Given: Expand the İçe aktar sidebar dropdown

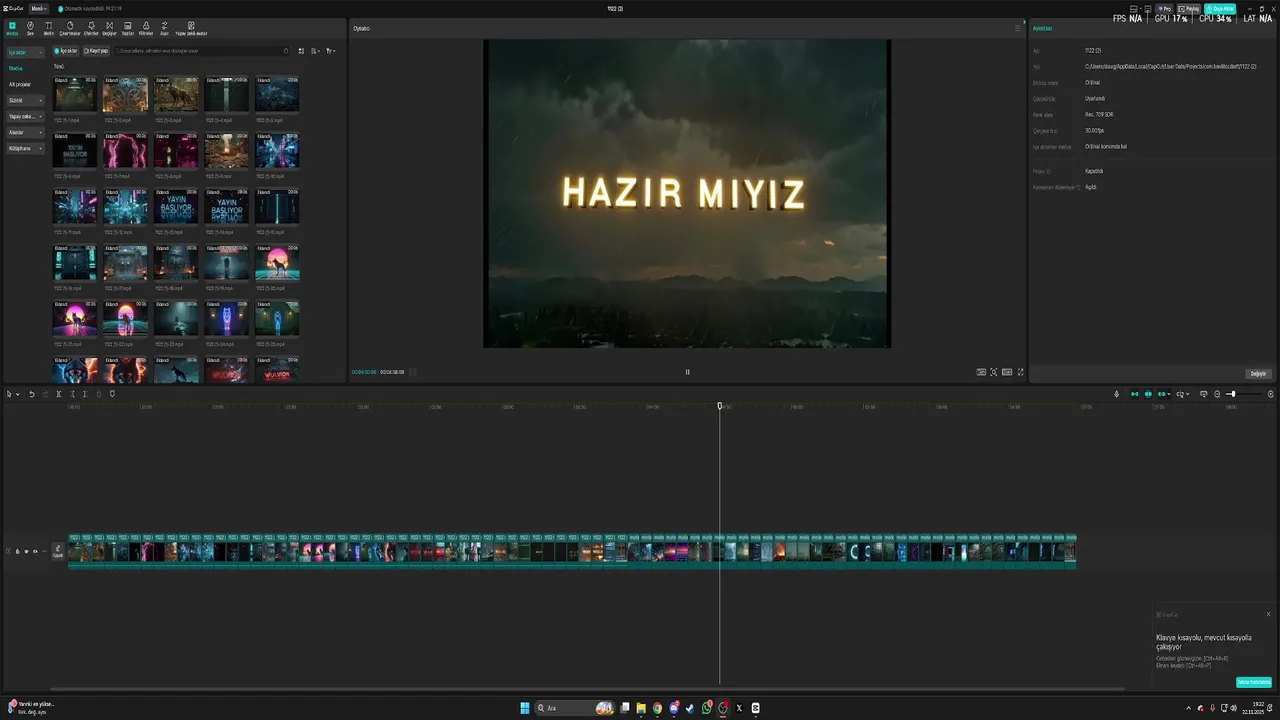Looking at the screenshot, I should [x=25, y=52].
